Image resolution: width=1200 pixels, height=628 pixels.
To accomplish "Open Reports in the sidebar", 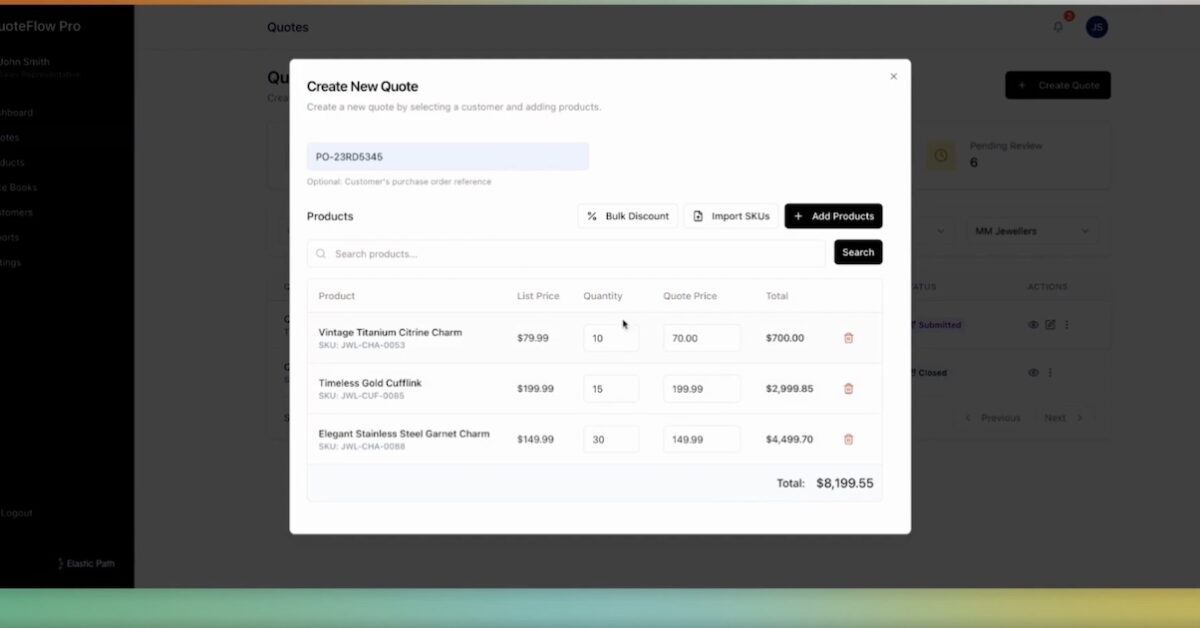I will point(10,238).
